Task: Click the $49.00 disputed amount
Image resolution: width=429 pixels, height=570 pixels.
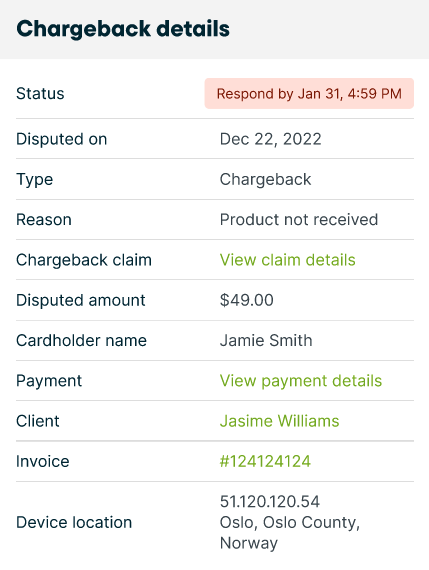Action: (247, 300)
